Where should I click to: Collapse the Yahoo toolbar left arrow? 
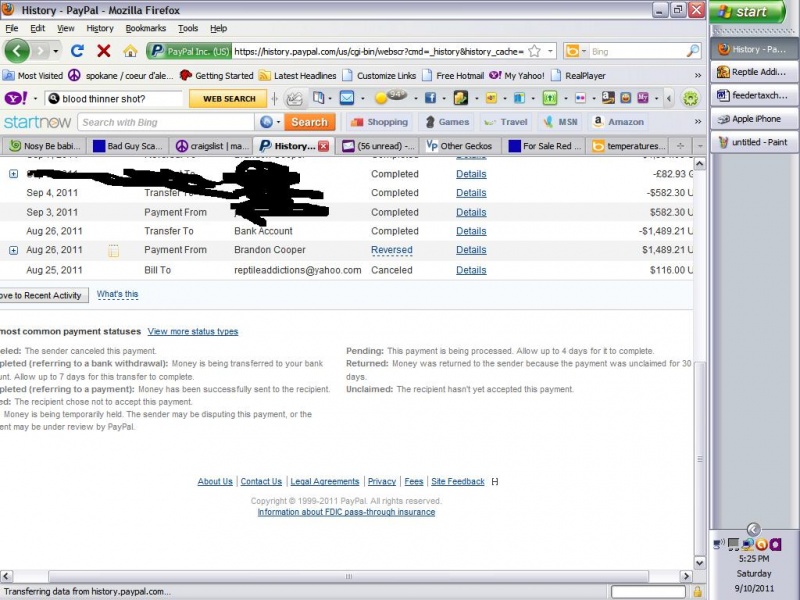tap(669, 98)
